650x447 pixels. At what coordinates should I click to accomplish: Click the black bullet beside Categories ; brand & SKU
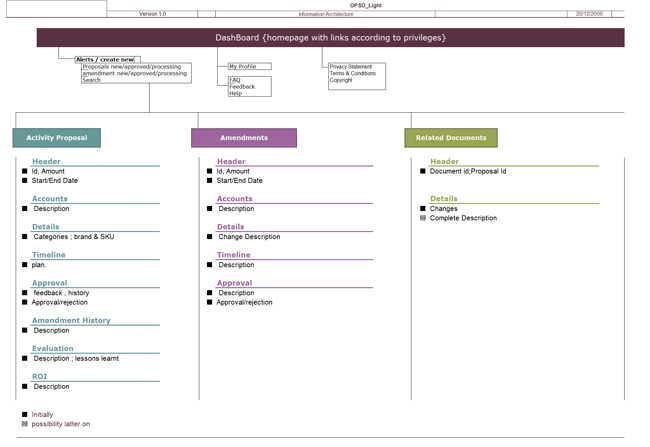pos(25,237)
